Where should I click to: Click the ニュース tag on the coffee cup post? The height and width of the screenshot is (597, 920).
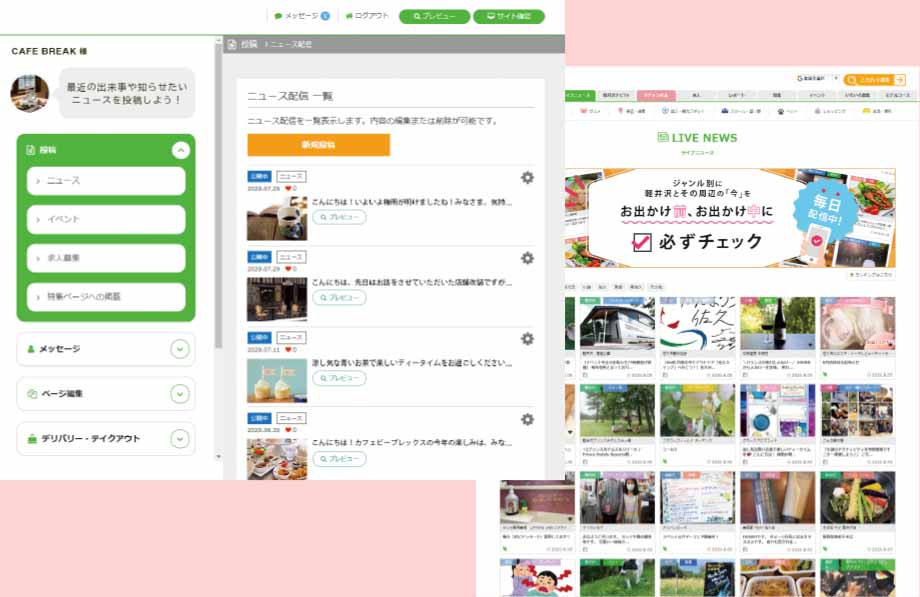(x=291, y=176)
